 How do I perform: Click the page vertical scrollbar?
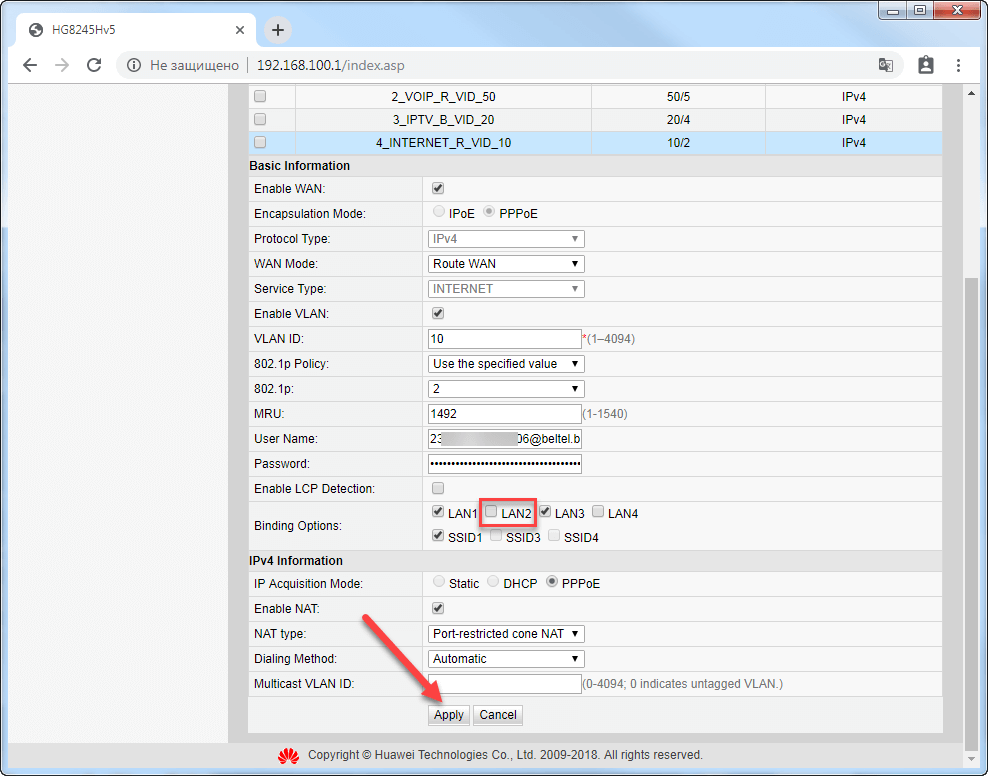coord(969,500)
